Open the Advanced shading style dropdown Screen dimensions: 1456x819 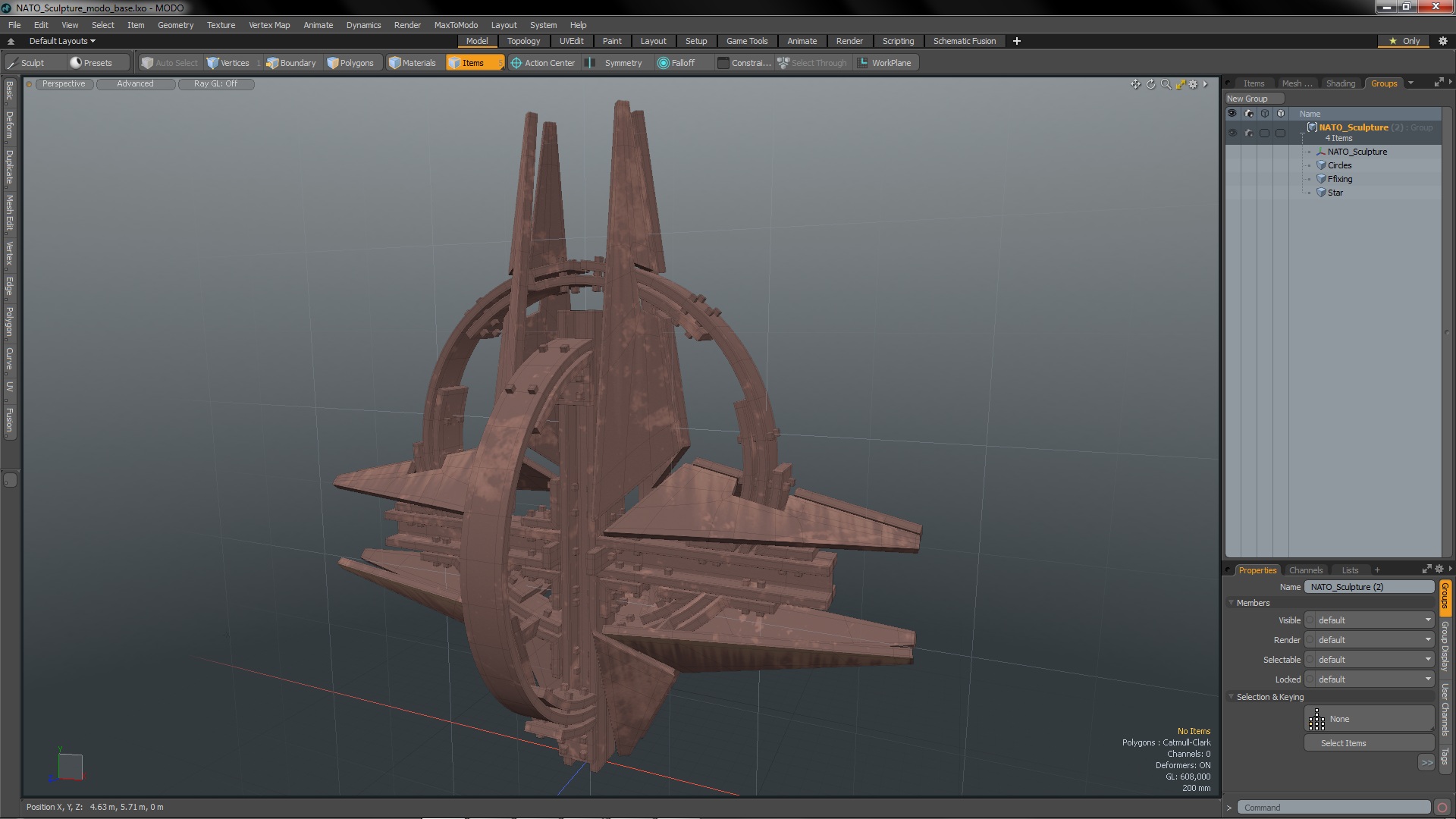click(x=135, y=84)
